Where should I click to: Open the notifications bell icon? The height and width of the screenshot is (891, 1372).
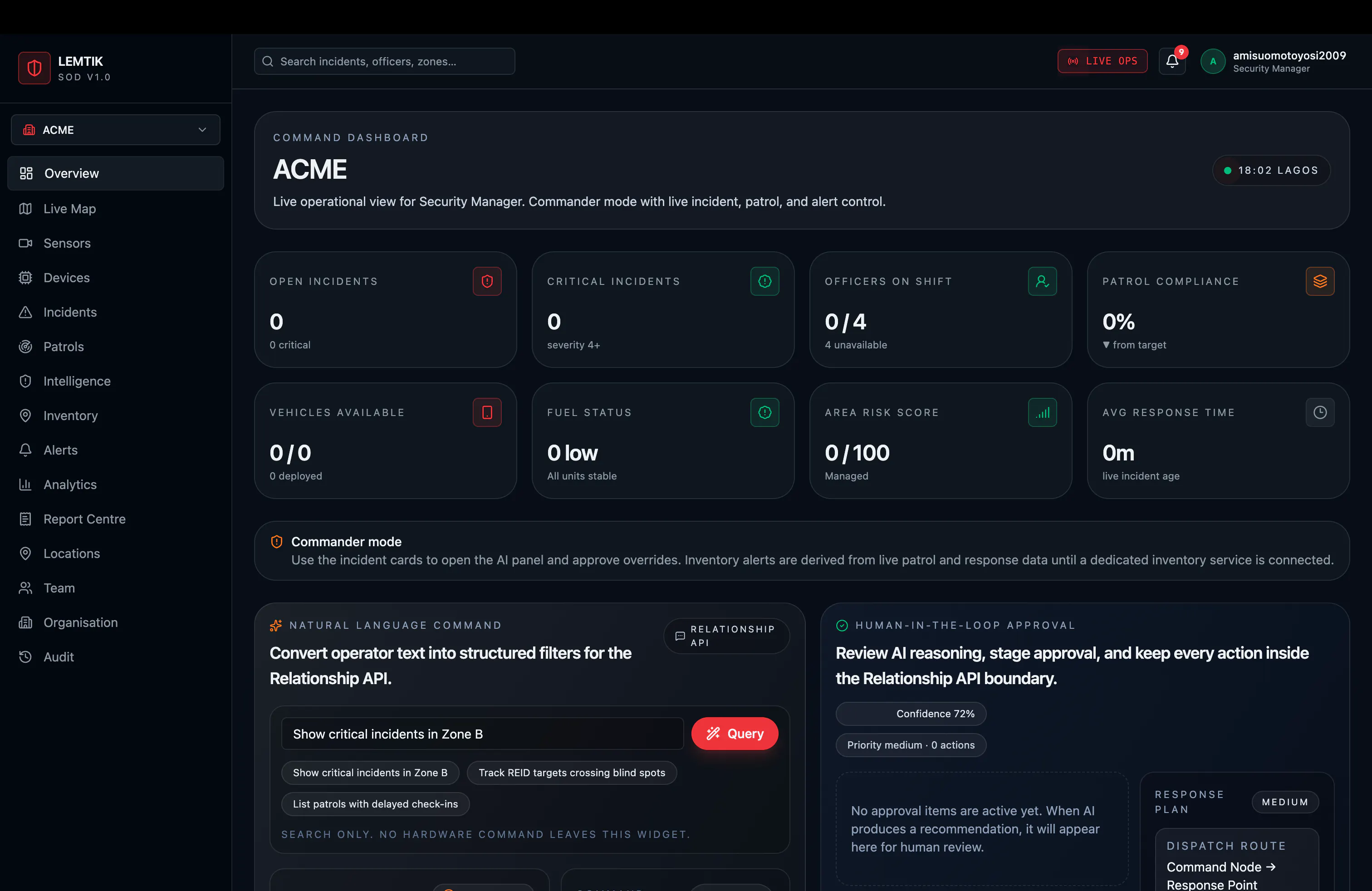point(1172,61)
